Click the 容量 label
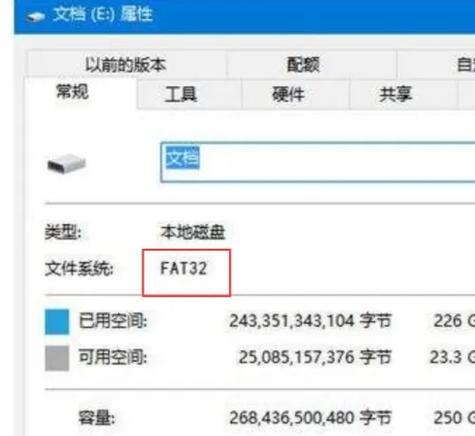The height and width of the screenshot is (436, 475). (x=97, y=418)
